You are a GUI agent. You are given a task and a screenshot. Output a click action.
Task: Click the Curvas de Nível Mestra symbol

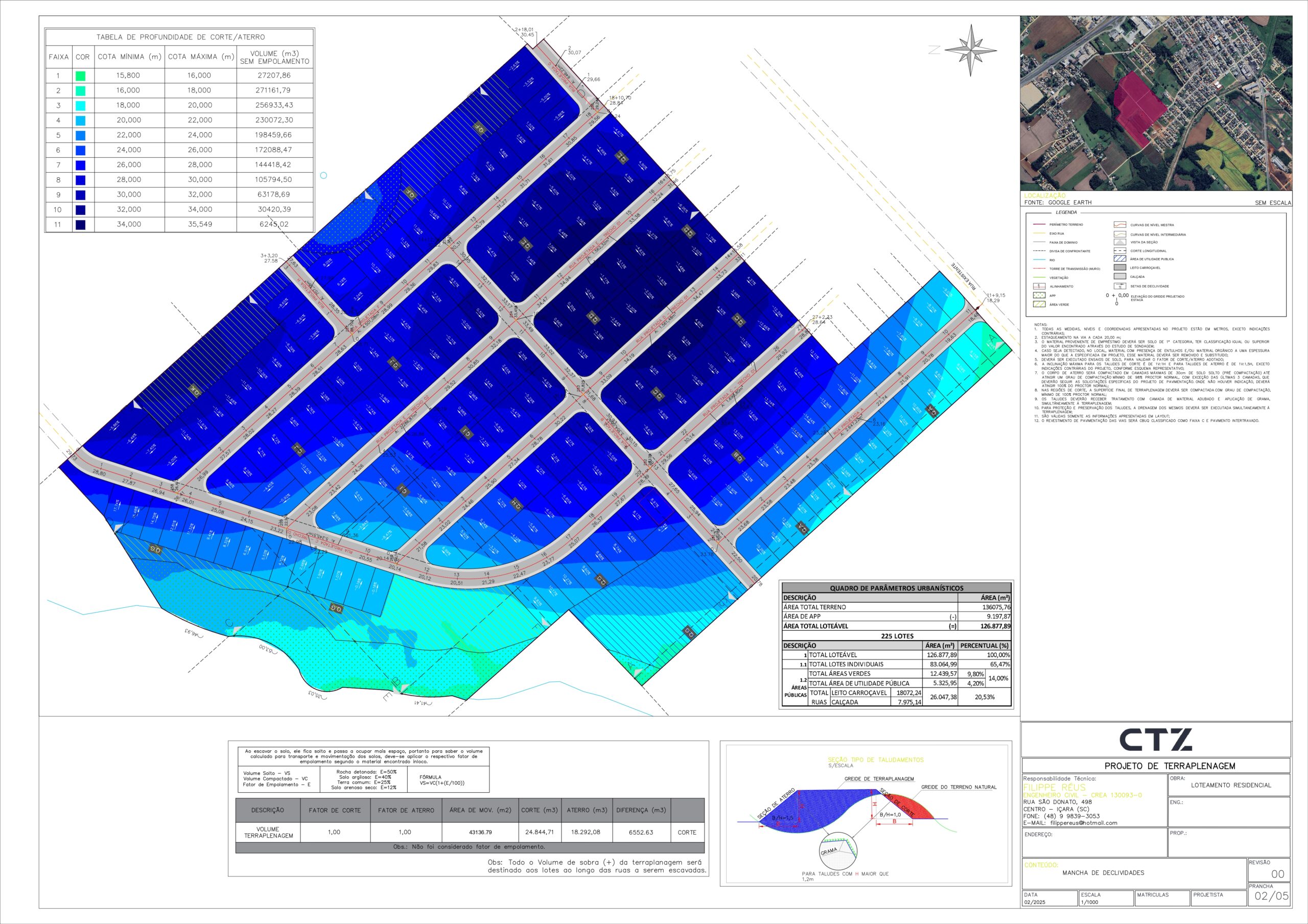pos(1119,225)
